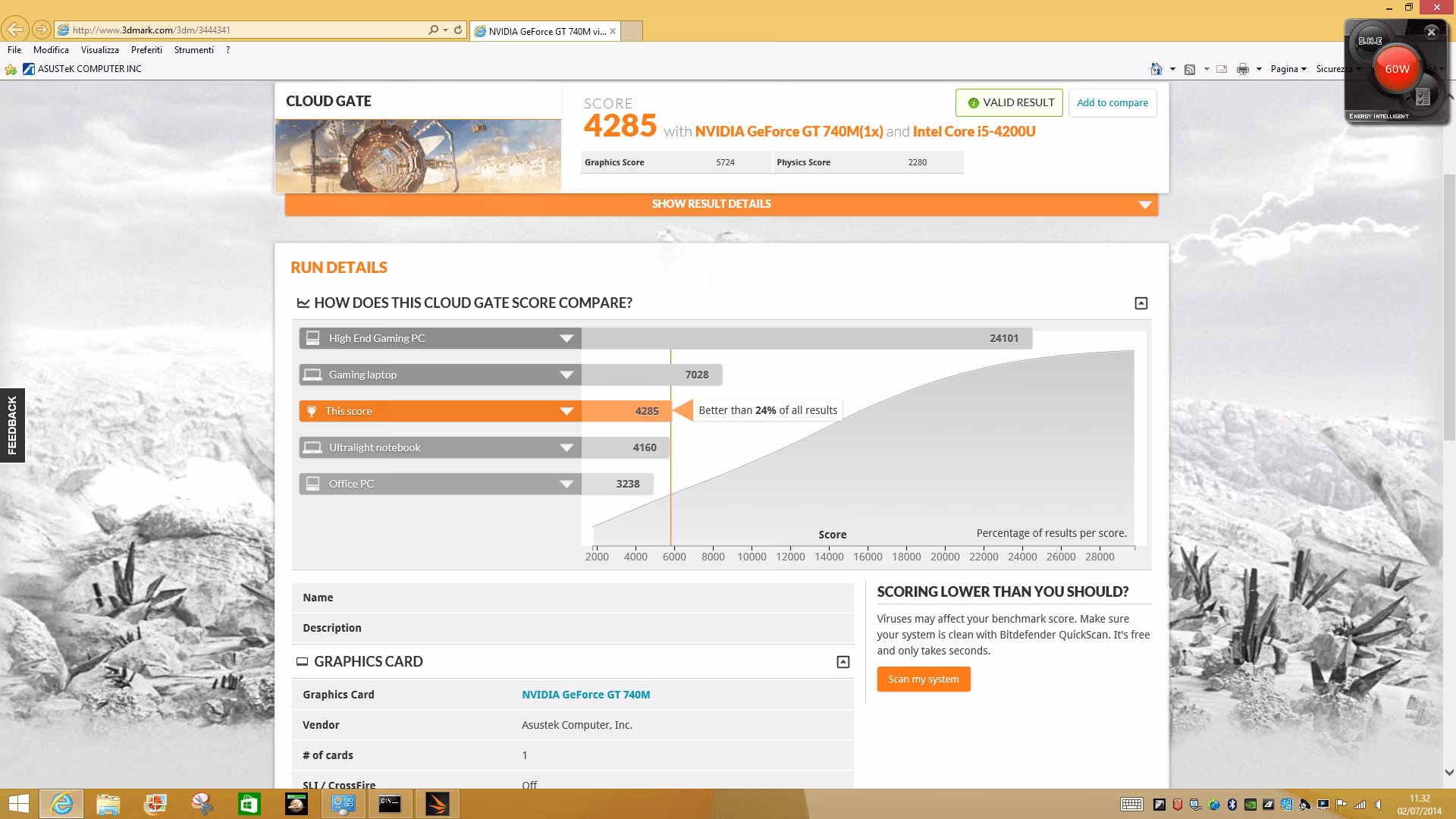
Task: Click the Print icon in the command bar
Action: tap(1242, 69)
